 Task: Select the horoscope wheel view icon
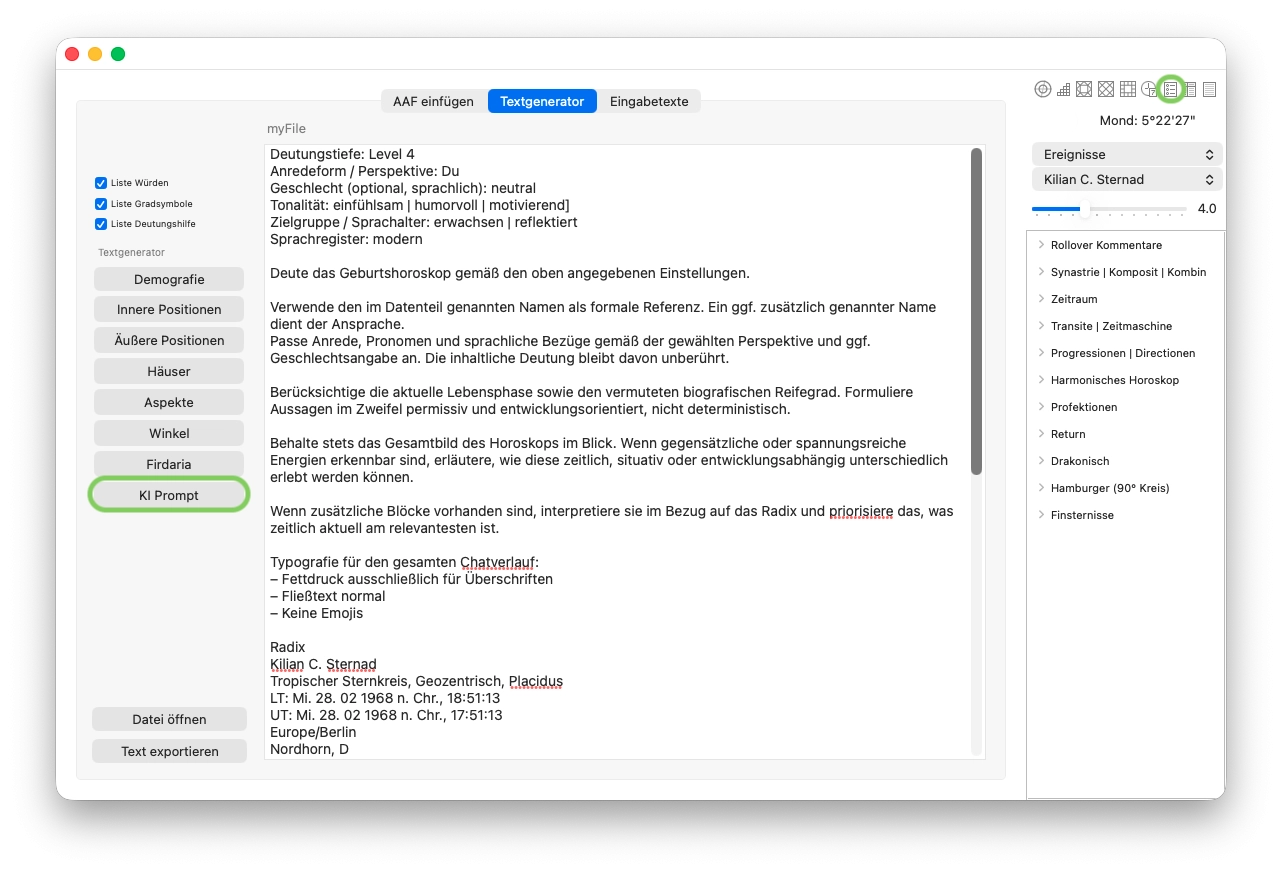(x=1043, y=89)
